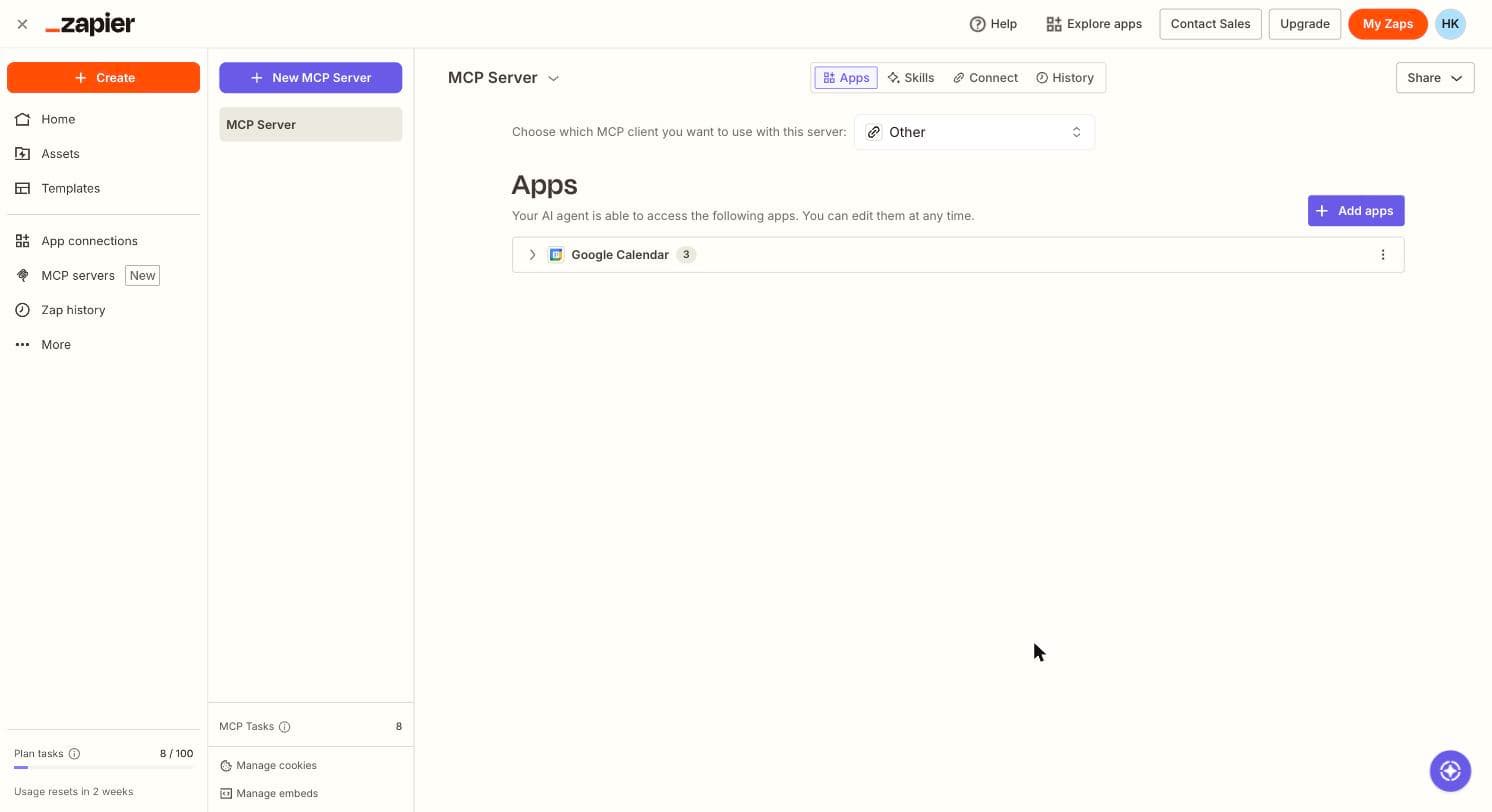Image resolution: width=1492 pixels, height=812 pixels.
Task: Click the Explore apps grid icon
Action: 1054,24
